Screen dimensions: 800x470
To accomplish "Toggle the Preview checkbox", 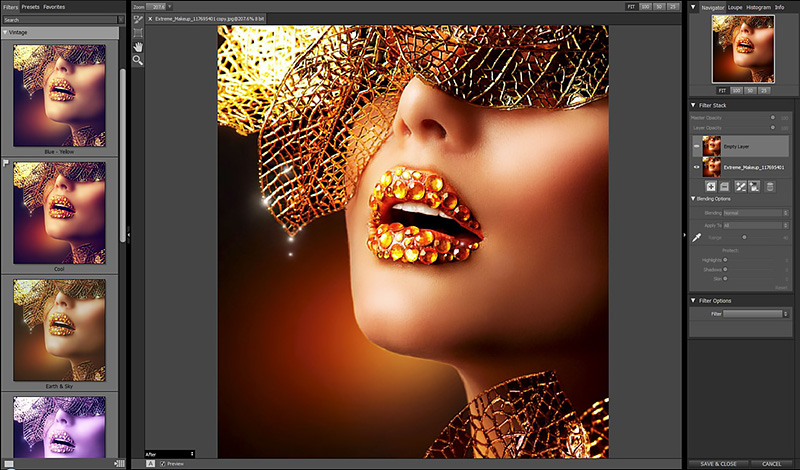I will point(163,464).
